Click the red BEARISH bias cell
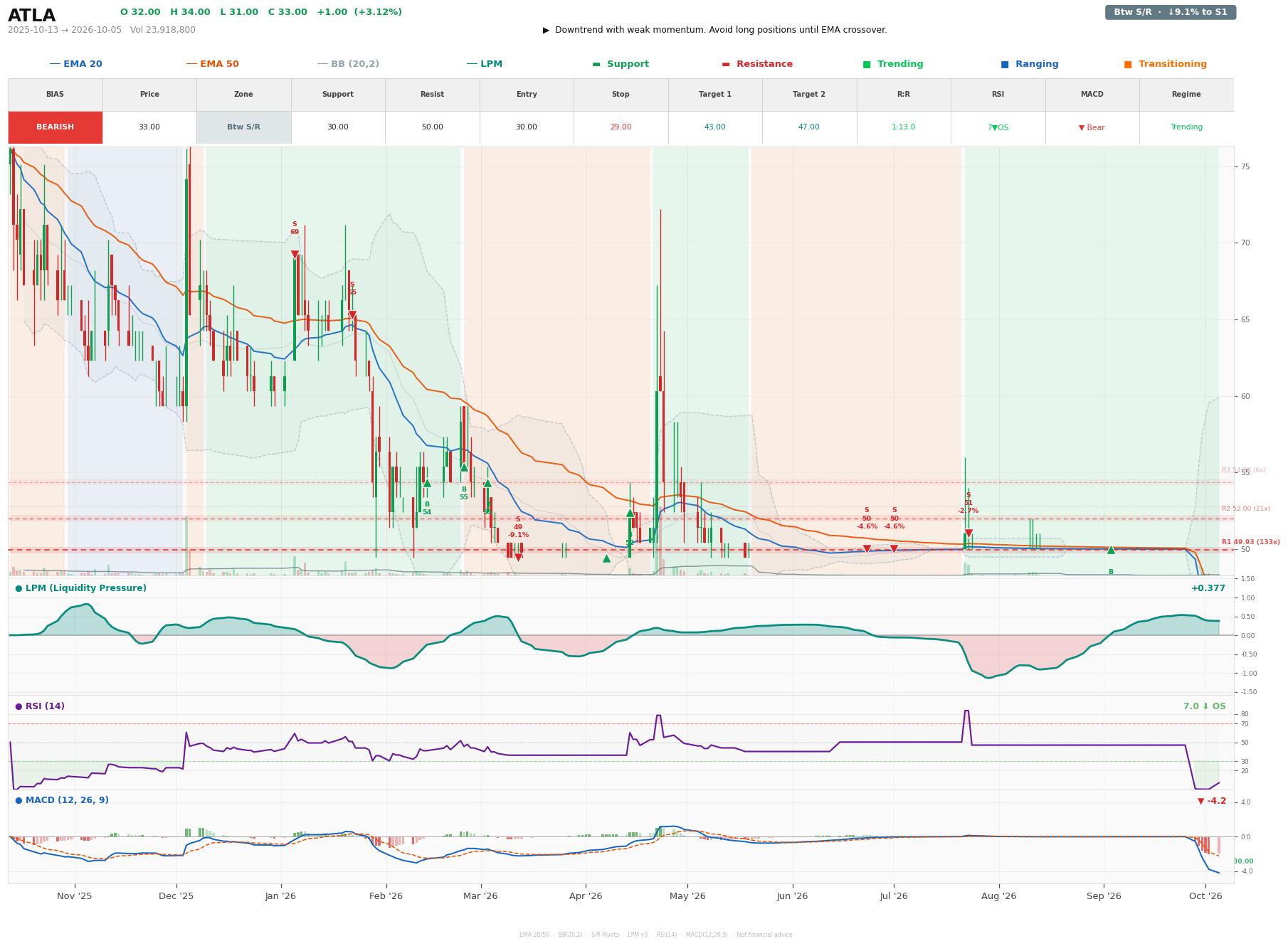This screenshot has width=1288, height=946. tap(55, 127)
